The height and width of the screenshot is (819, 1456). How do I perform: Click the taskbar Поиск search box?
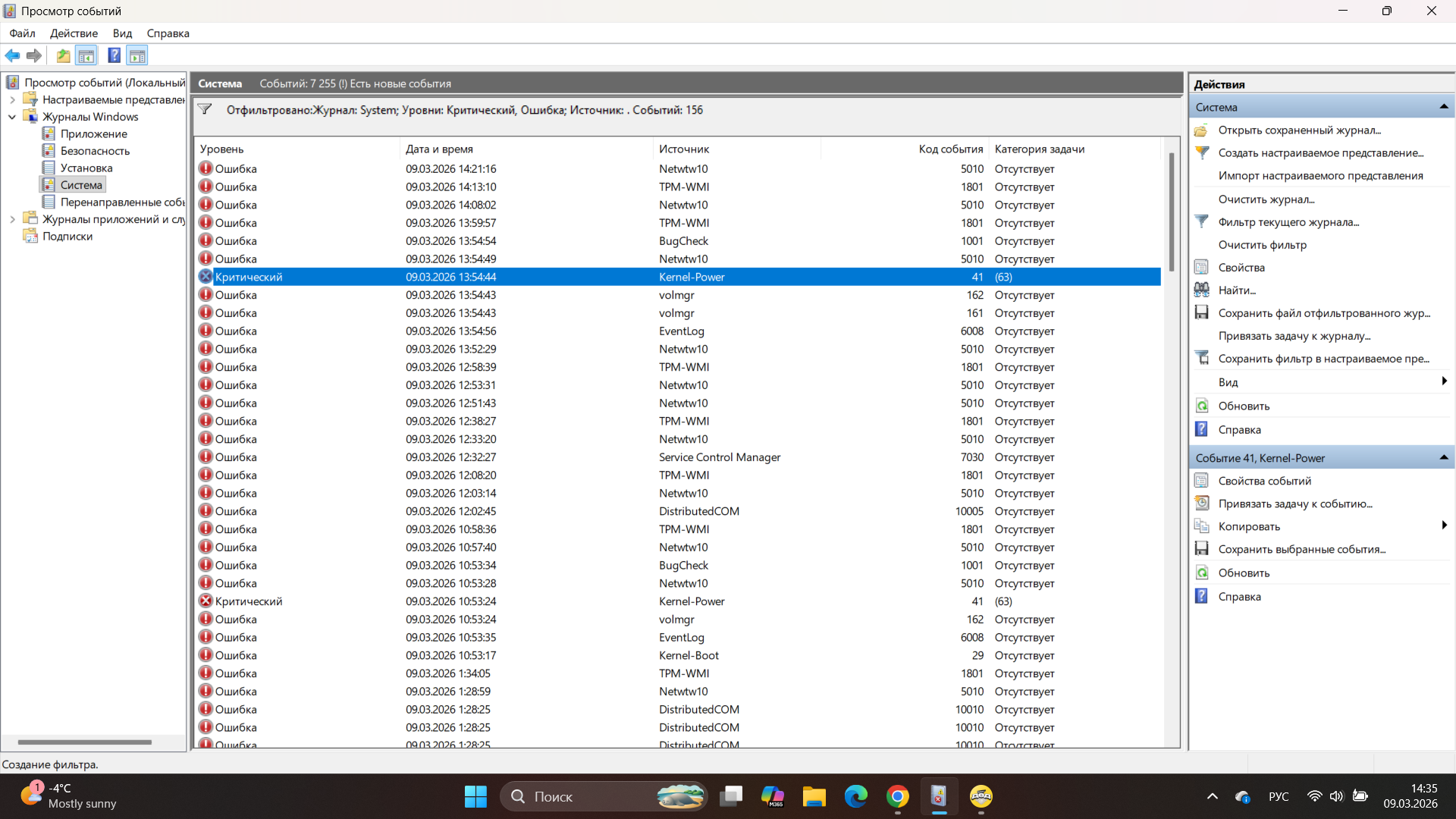(604, 796)
